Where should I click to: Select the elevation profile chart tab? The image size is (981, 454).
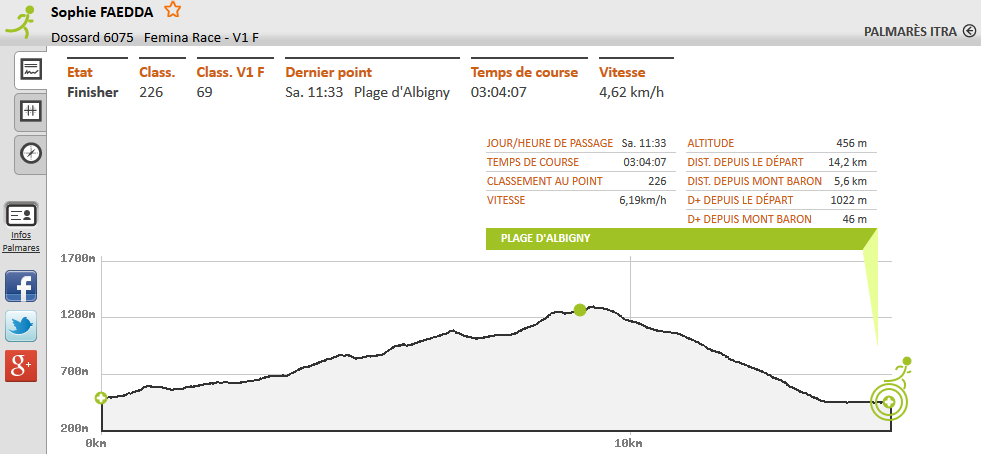coord(31,70)
